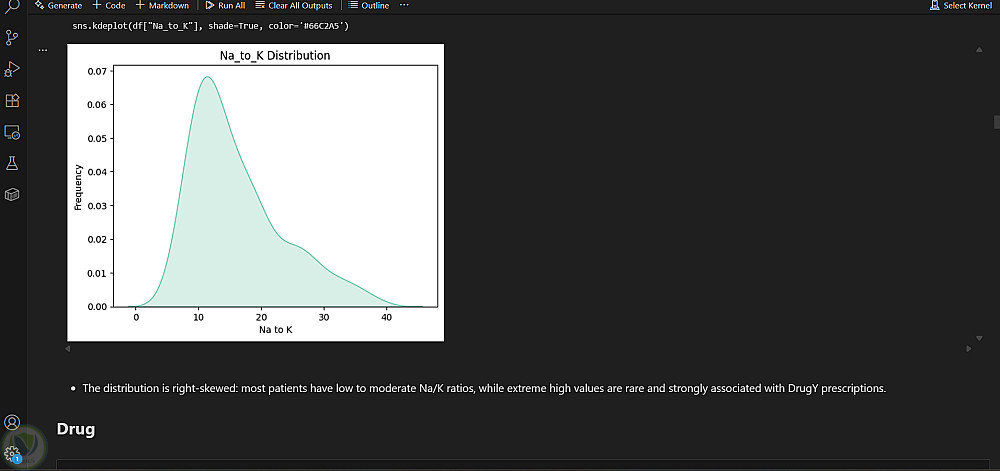Open the Remote Explorer view
1000x471 pixels.
pos(12,131)
